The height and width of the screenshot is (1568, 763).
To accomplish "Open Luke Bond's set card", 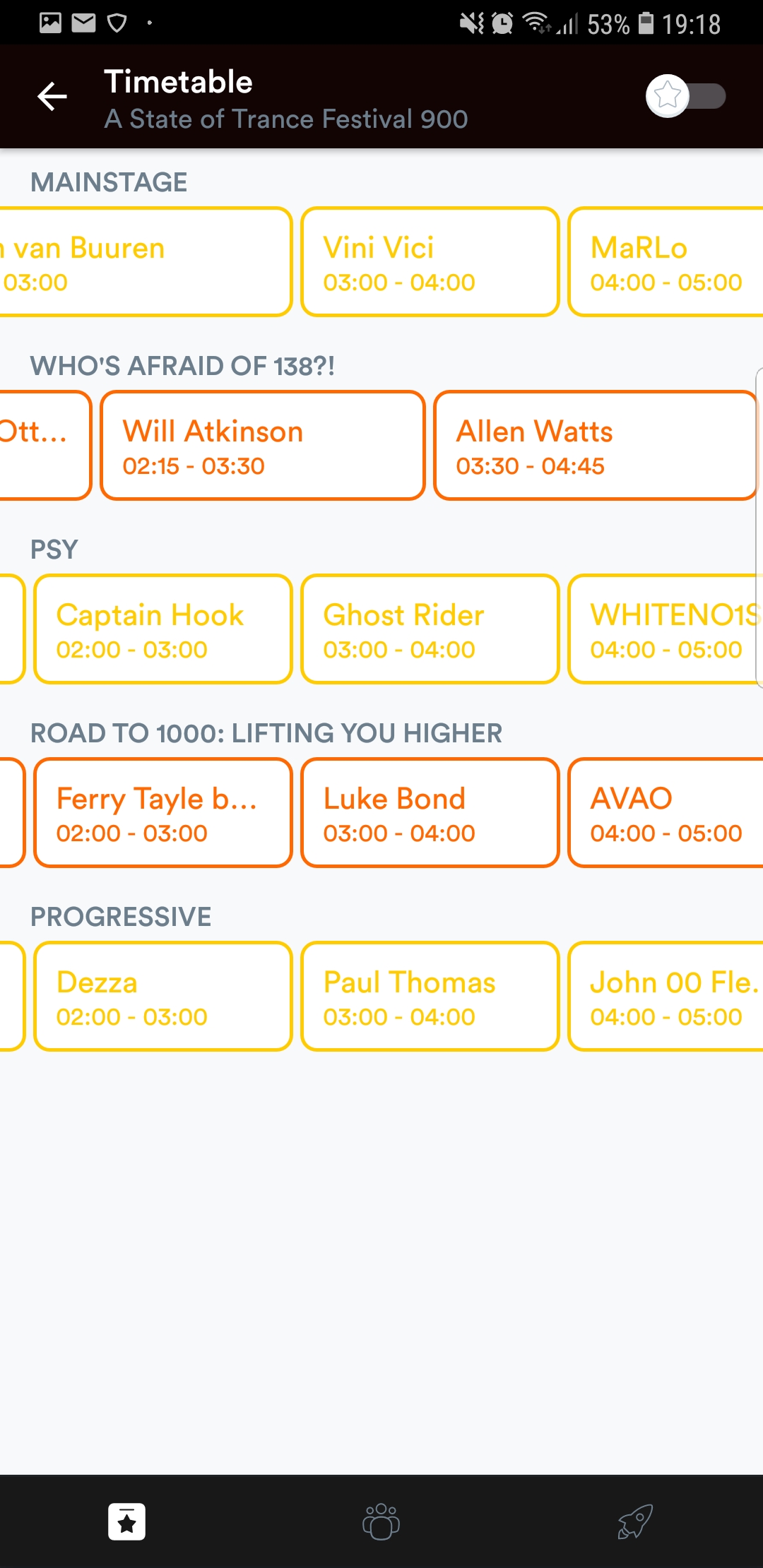I will point(430,813).
